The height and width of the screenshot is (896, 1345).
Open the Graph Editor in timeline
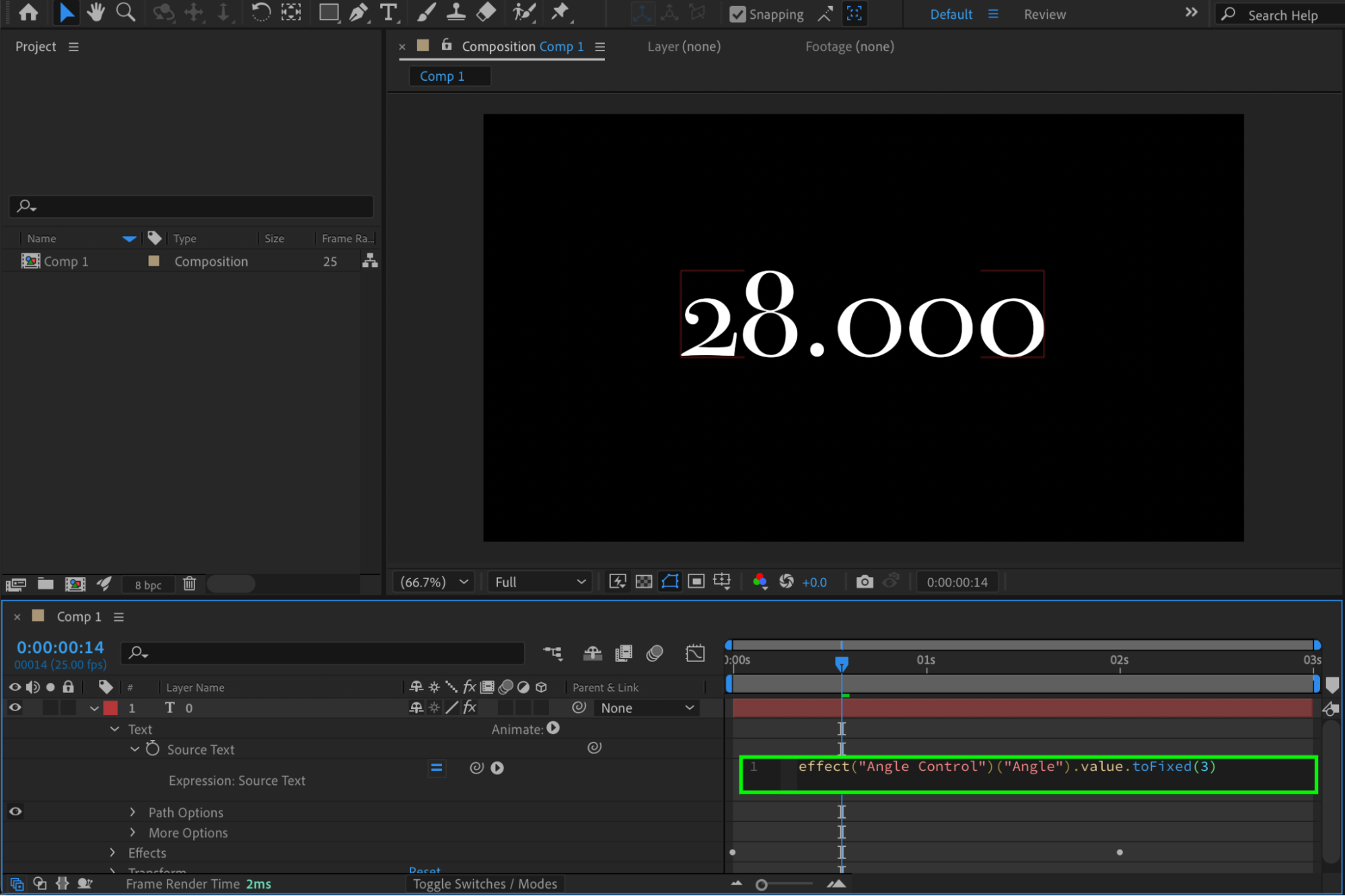click(695, 653)
